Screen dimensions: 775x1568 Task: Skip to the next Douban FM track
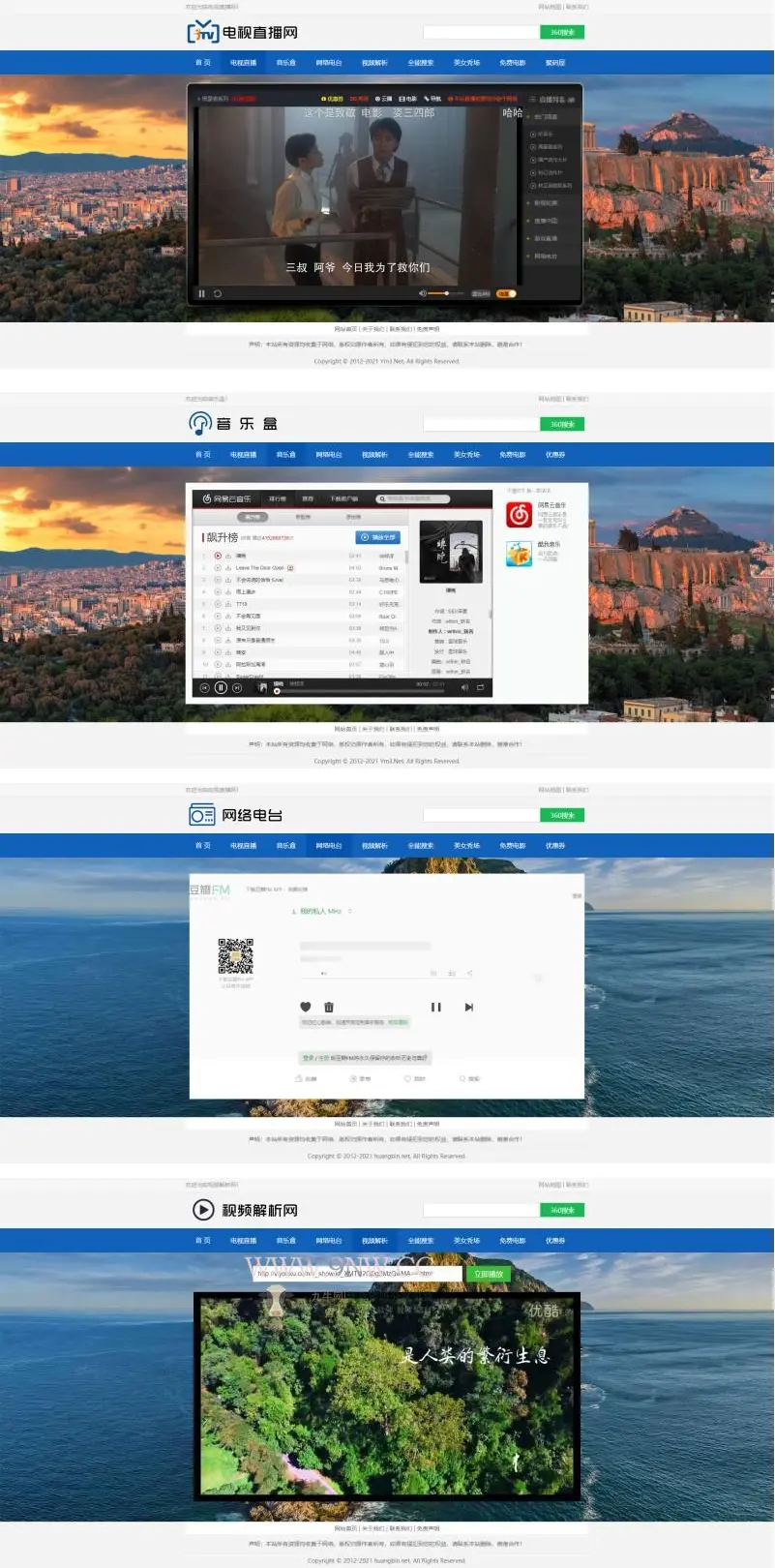click(468, 1007)
